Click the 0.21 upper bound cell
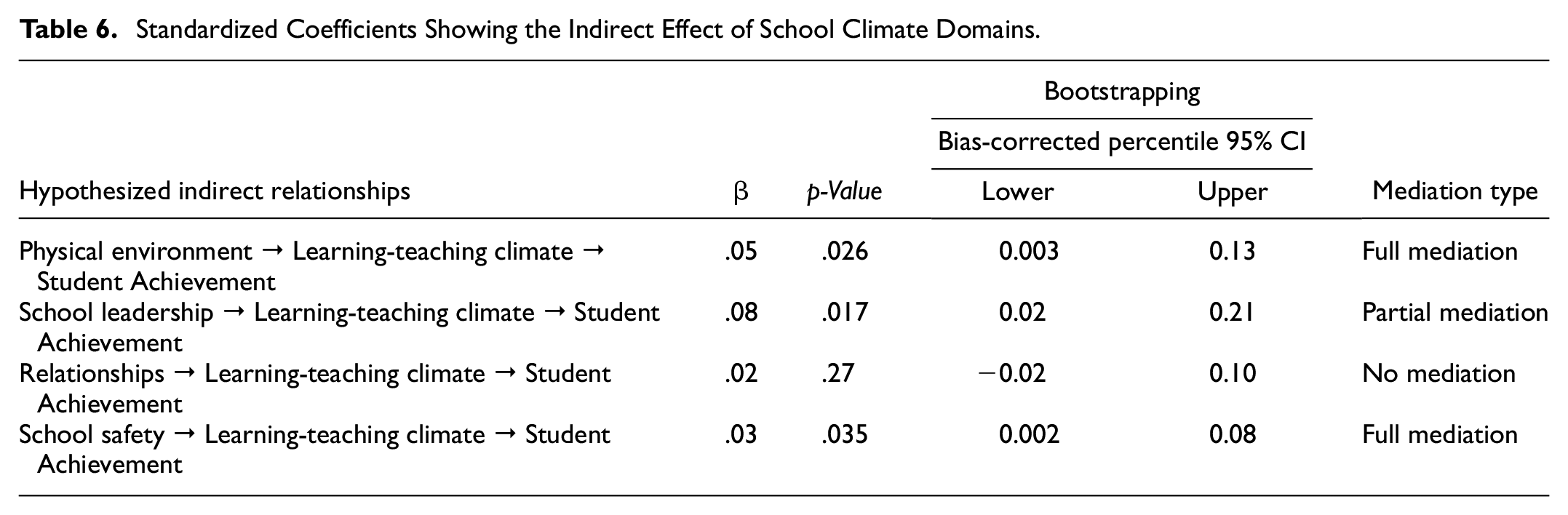 tap(1233, 313)
